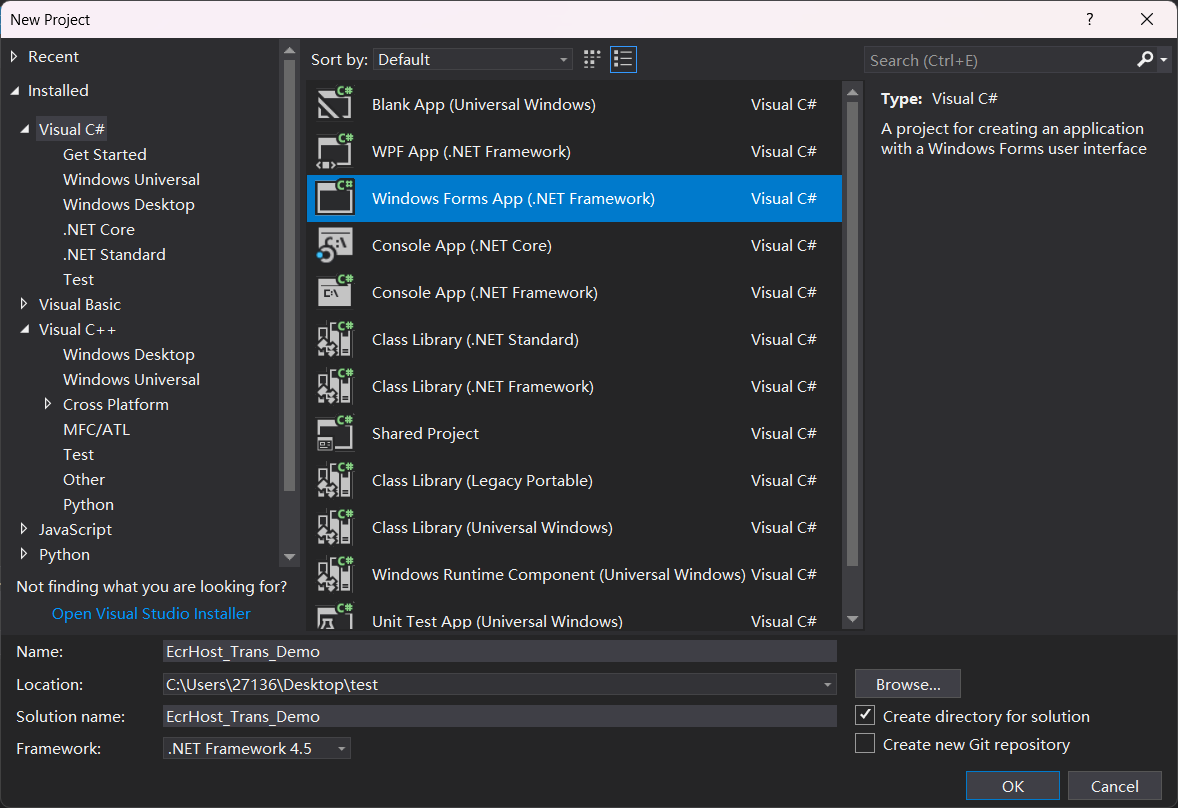Select Windows Desktop under Visual C++
The height and width of the screenshot is (808, 1178).
pos(128,354)
